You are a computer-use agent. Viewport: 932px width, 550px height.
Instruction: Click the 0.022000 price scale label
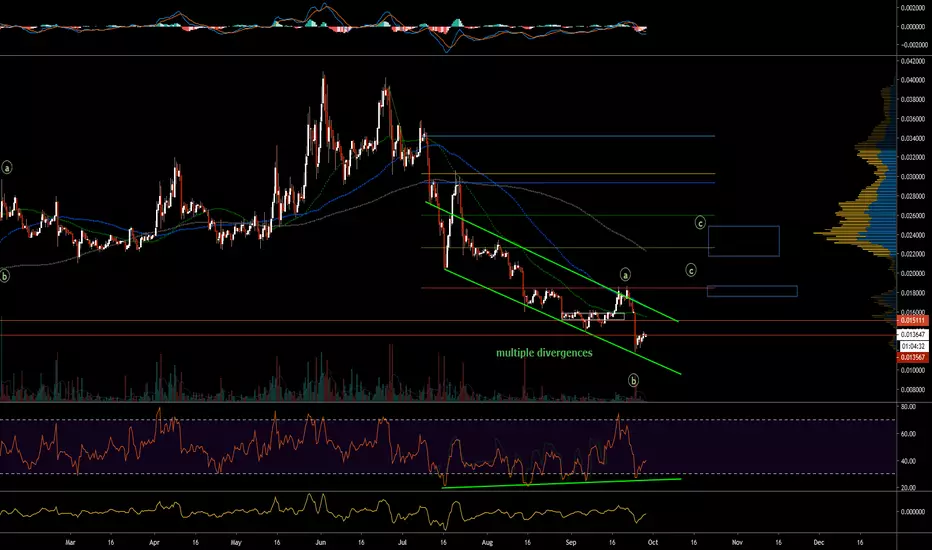click(x=912, y=254)
